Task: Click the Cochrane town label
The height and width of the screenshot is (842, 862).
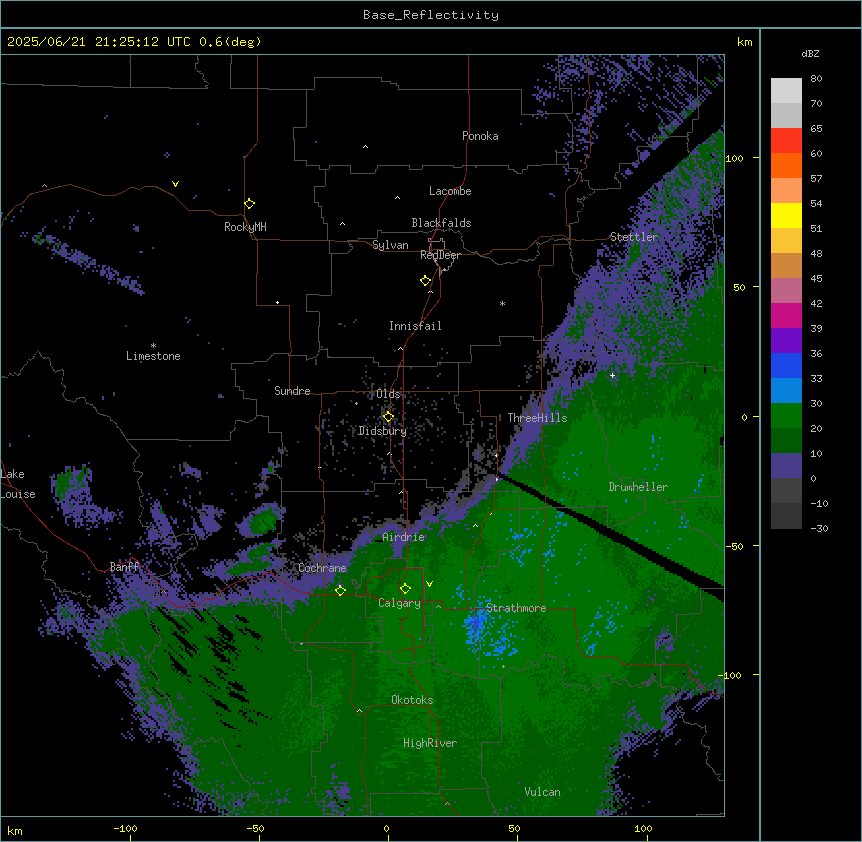Action: tap(322, 568)
